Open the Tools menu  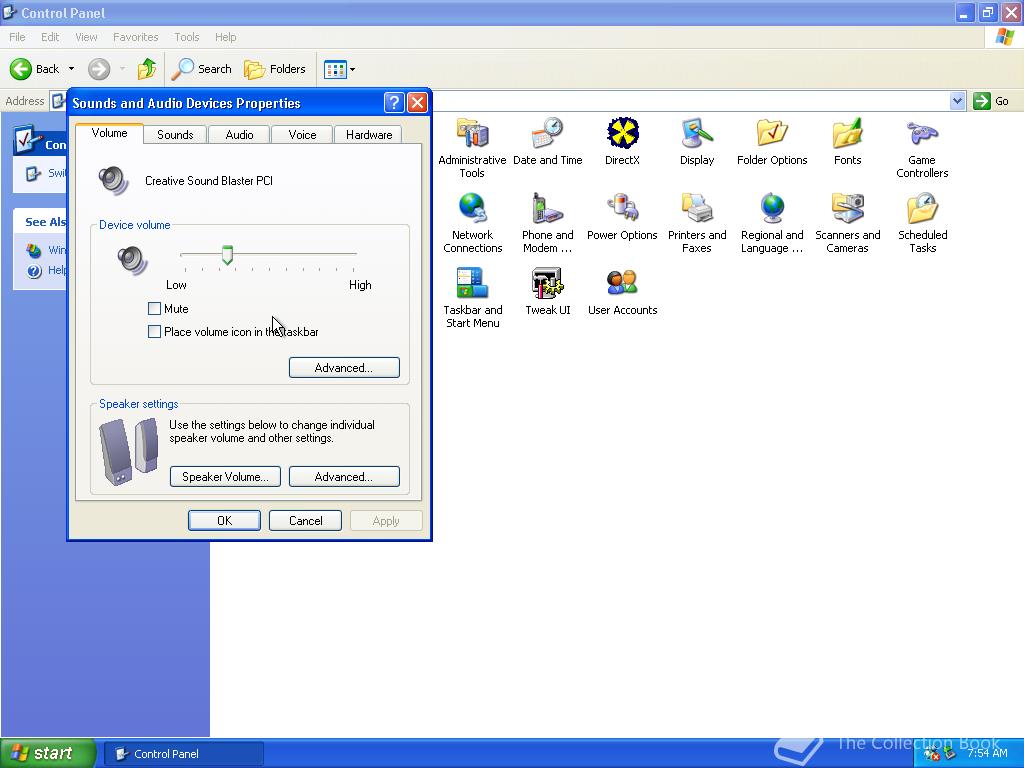coord(187,37)
